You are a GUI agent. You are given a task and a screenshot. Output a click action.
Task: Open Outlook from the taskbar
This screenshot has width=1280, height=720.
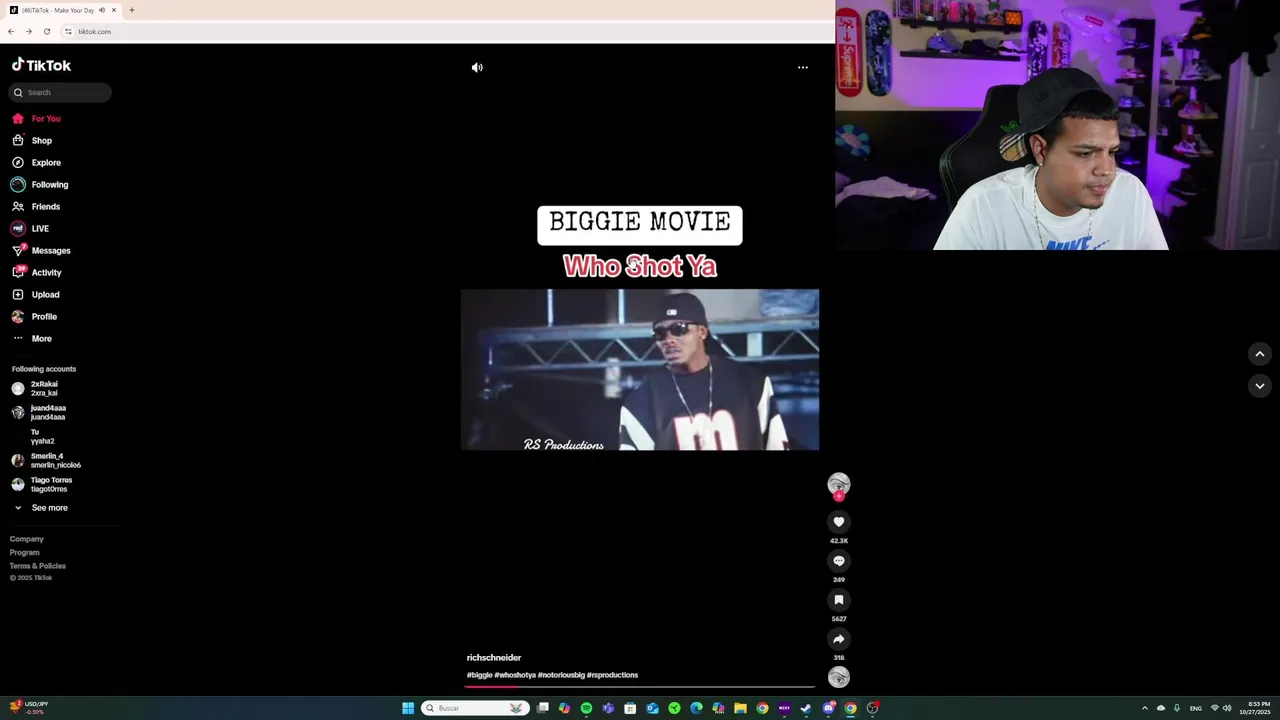coord(652,708)
